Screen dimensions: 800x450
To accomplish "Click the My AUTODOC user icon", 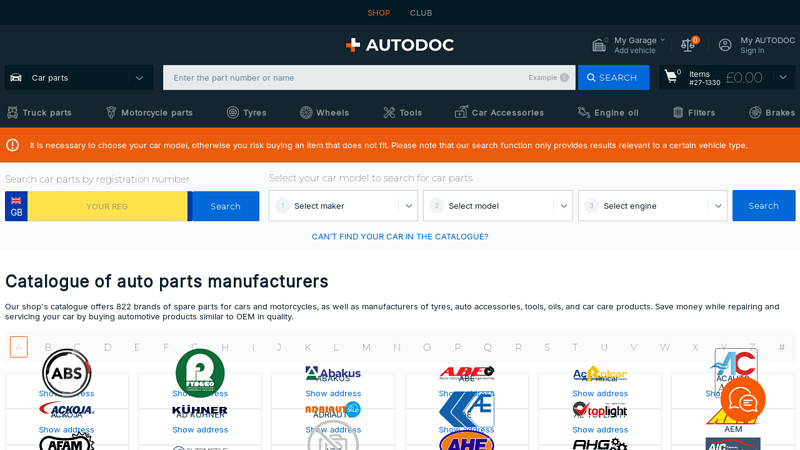I will 725,45.
